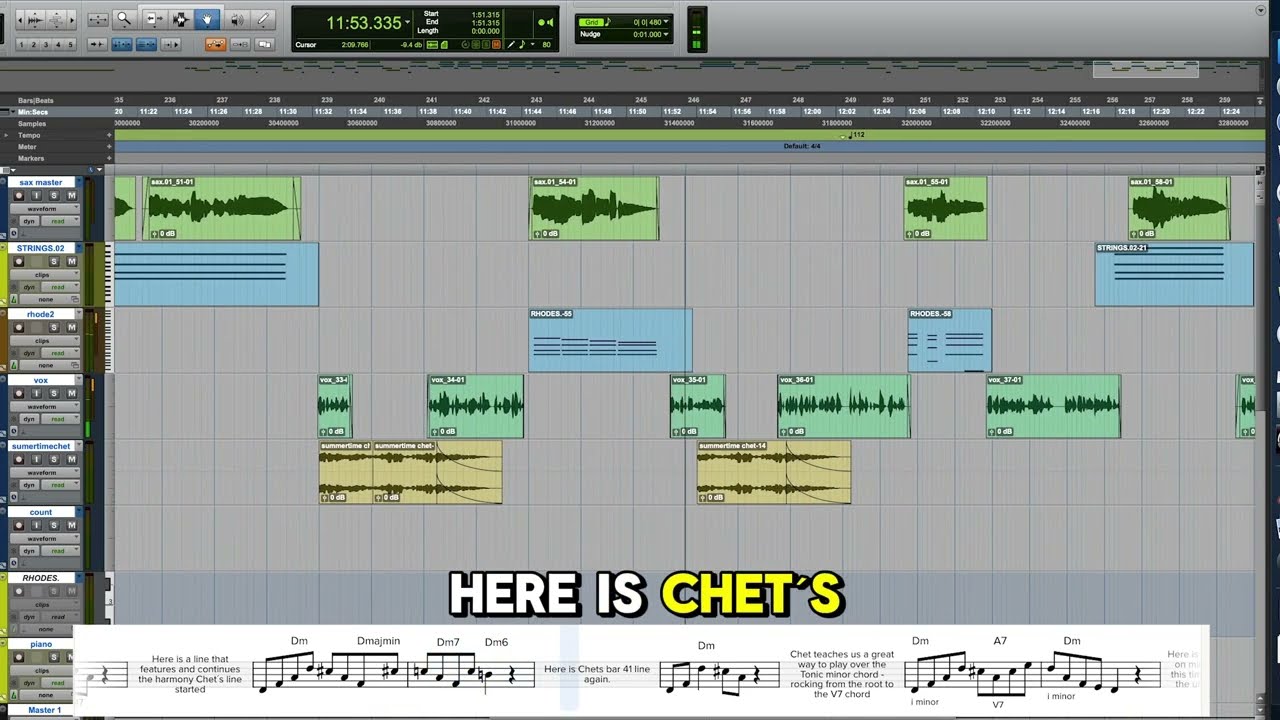Select the STRINGS.02 track name
This screenshot has height=720, width=1280.
click(x=40, y=248)
